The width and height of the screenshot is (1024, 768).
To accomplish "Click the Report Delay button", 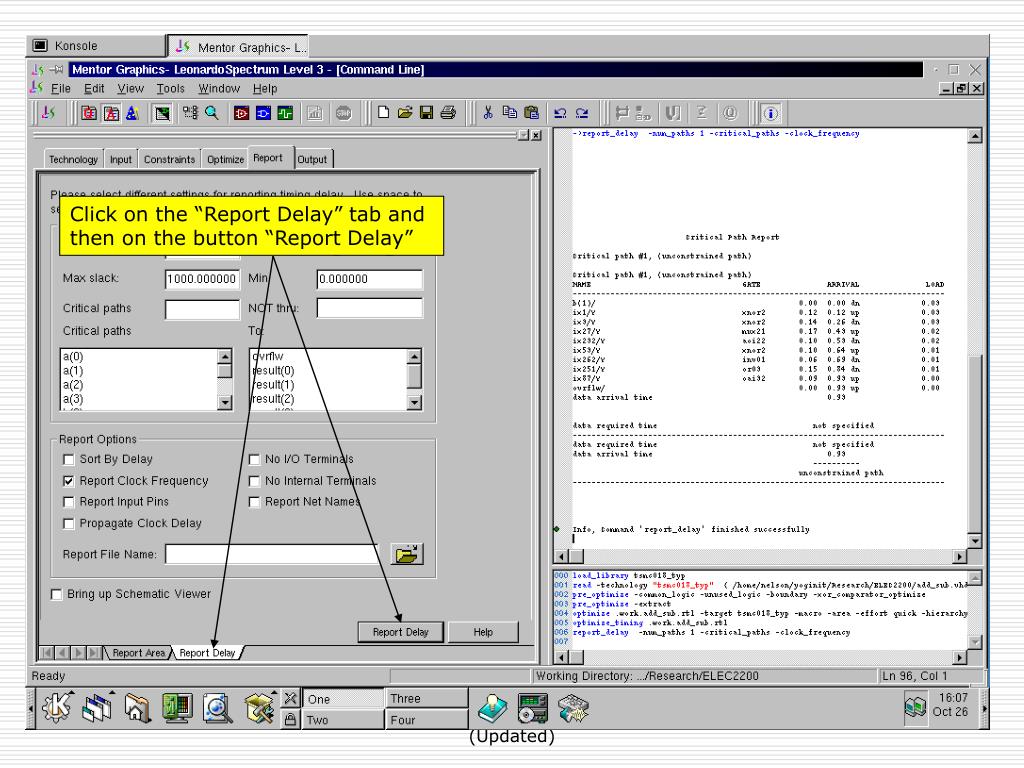I will coord(400,632).
